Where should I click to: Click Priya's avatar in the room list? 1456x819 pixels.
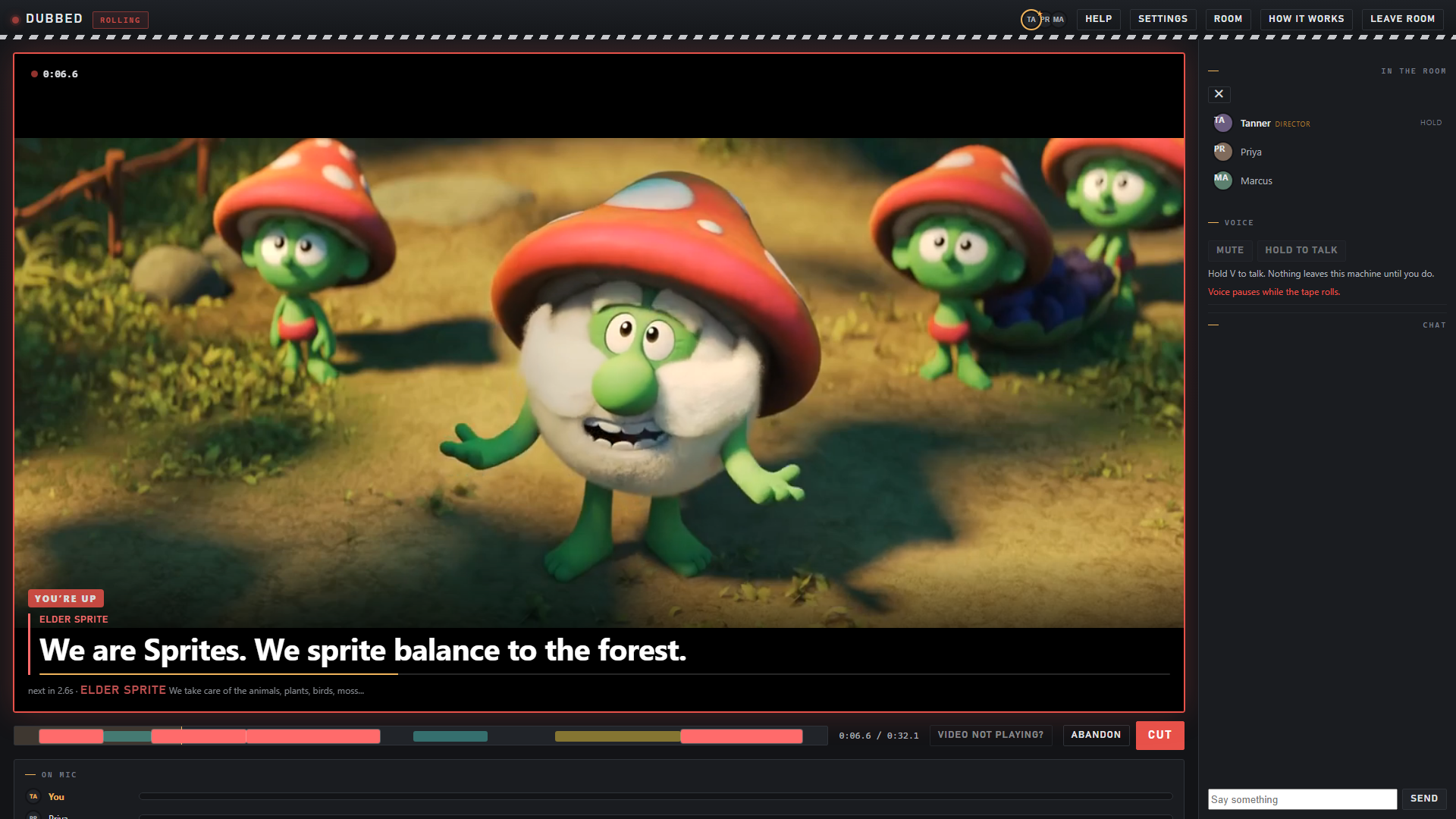1222,152
